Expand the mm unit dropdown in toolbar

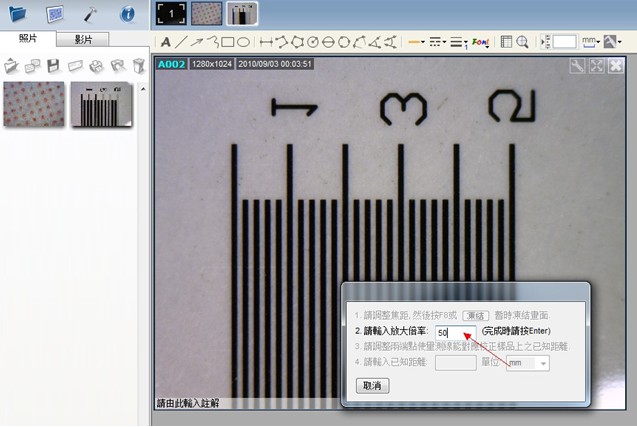592,43
